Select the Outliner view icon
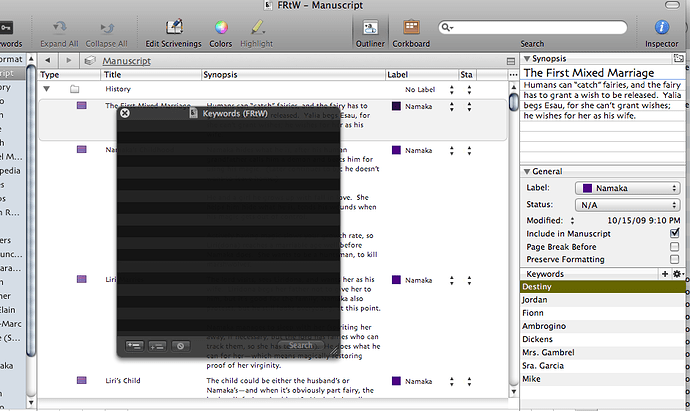 [370, 27]
